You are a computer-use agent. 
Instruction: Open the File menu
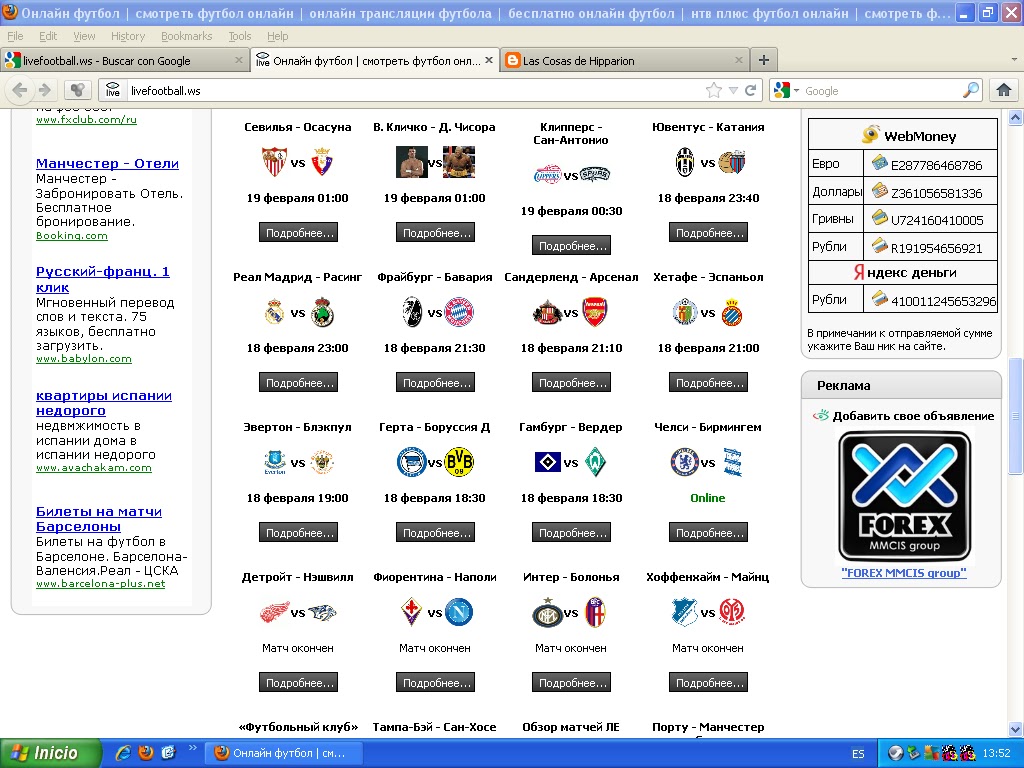pyautogui.click(x=15, y=36)
